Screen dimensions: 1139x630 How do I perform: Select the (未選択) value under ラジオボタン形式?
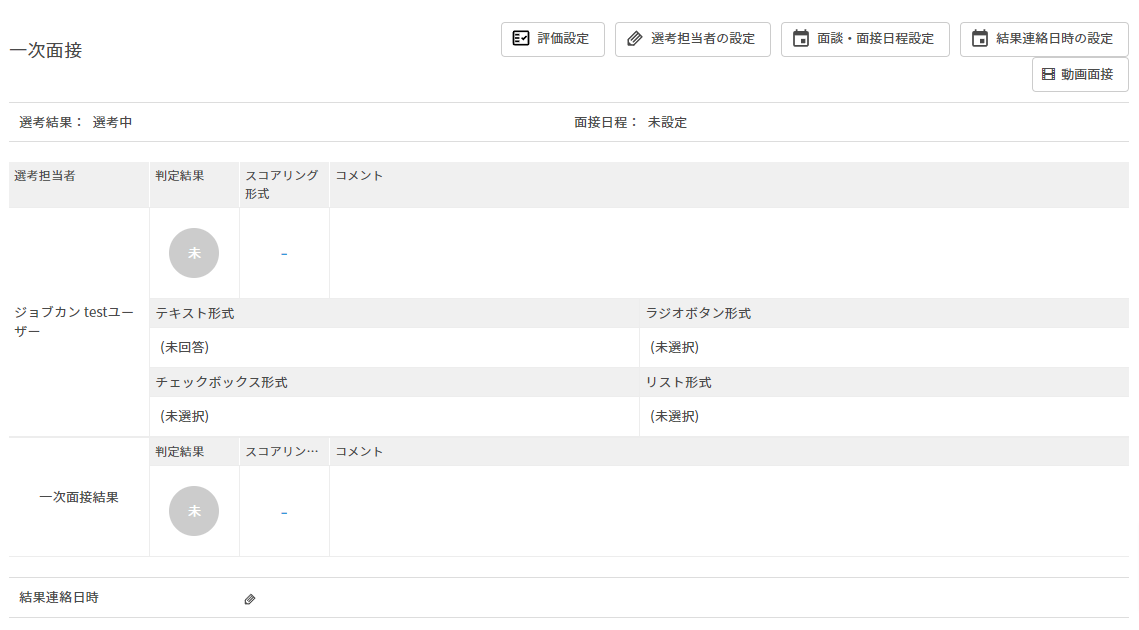(x=675, y=347)
